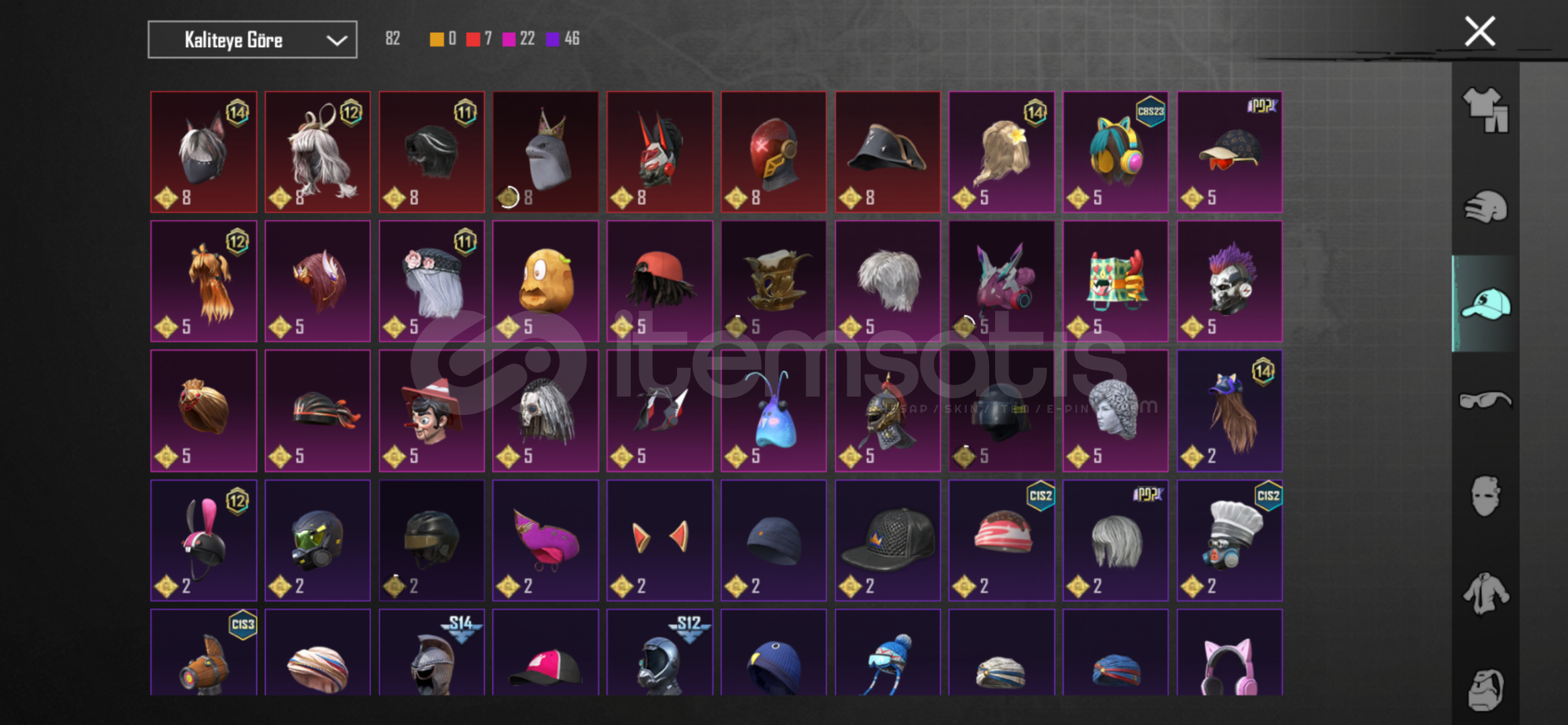Select the S14 knight helmet item
This screenshot has width=1568, height=725.
pyautogui.click(x=431, y=652)
